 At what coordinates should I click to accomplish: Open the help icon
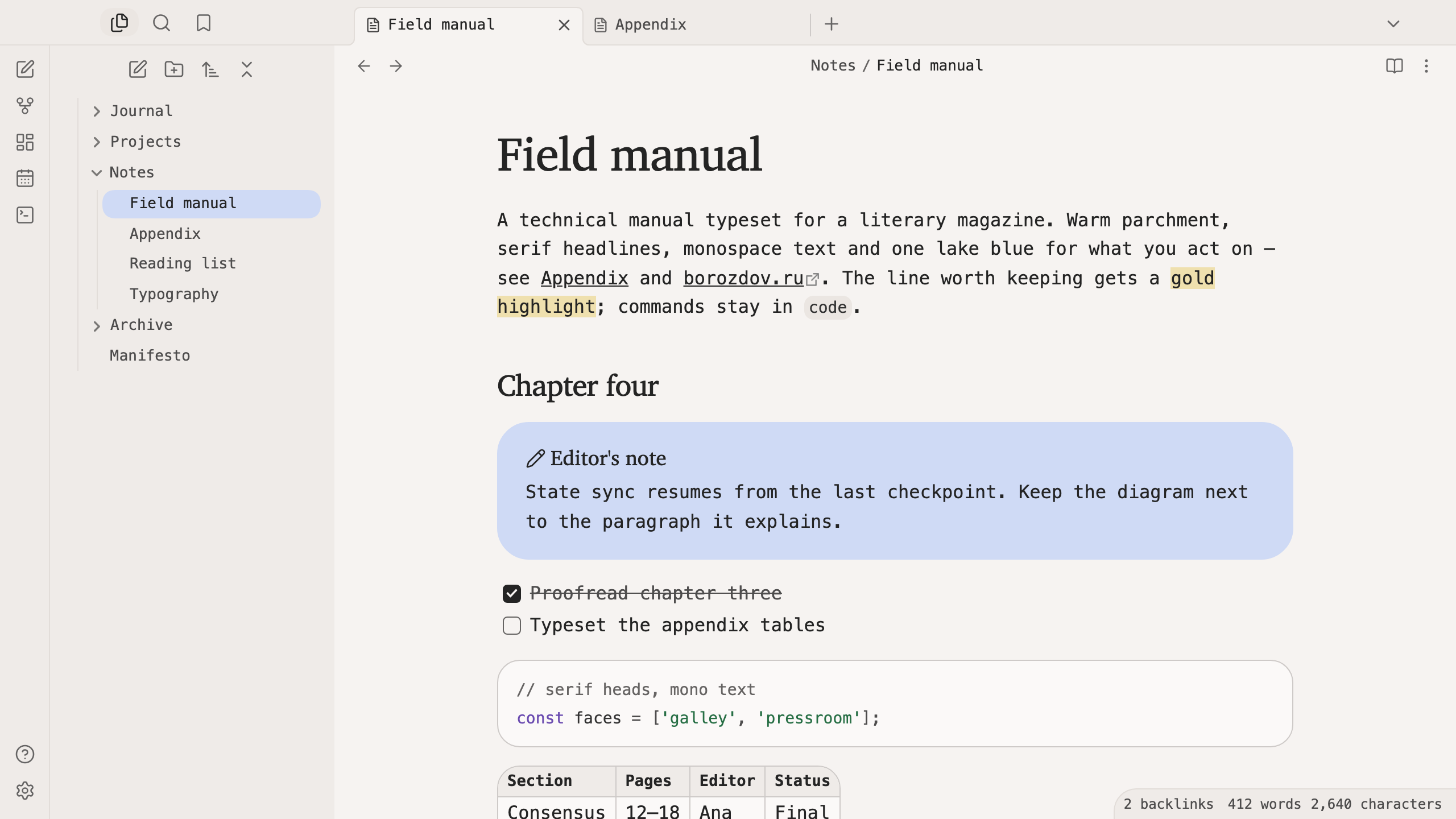[25, 754]
